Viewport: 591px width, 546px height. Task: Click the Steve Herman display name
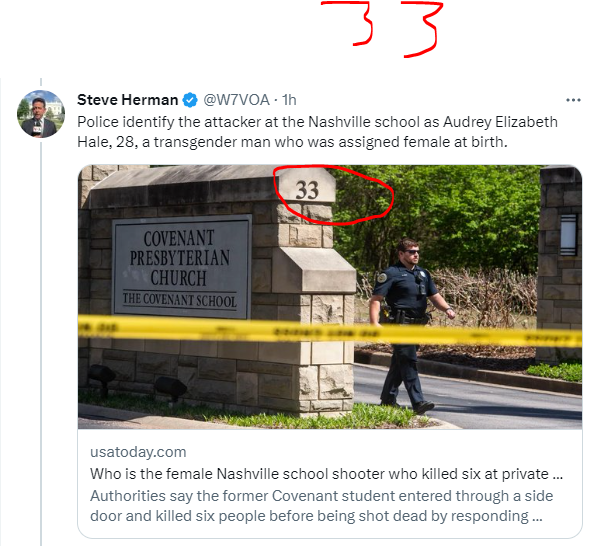[127, 100]
